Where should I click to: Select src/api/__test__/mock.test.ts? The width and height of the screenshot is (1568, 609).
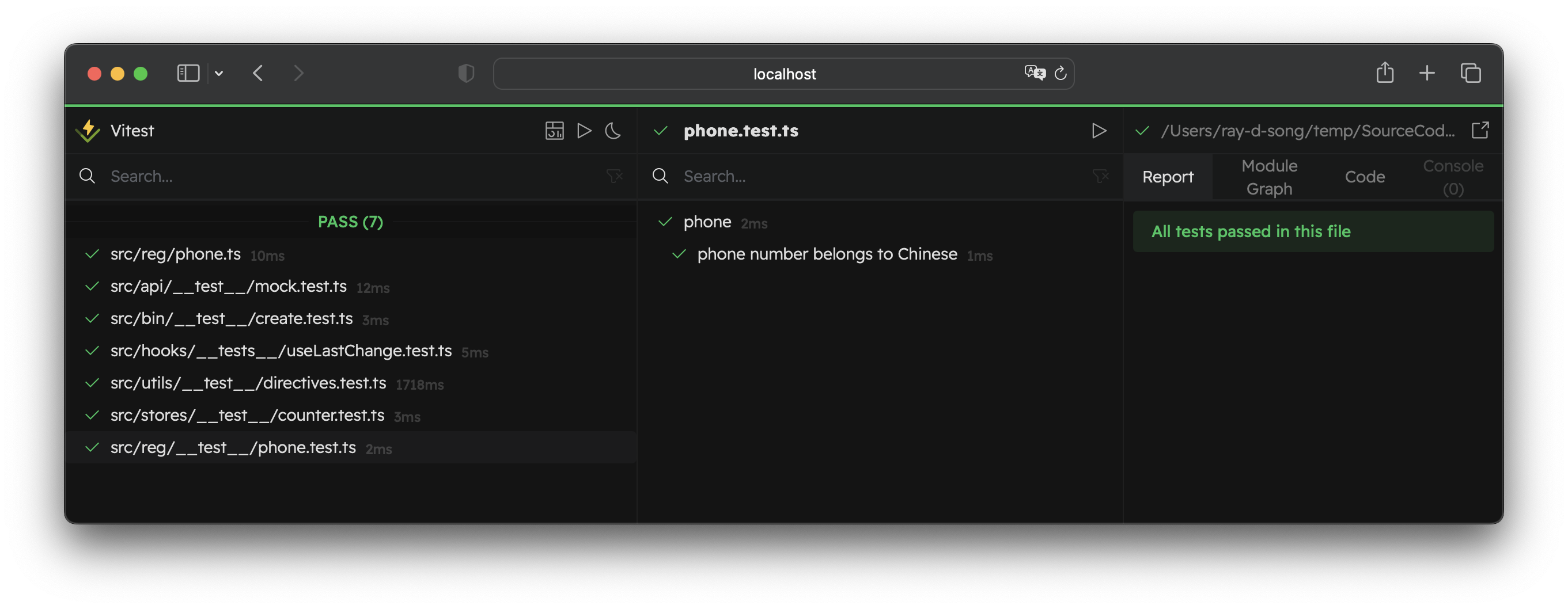tap(351, 287)
